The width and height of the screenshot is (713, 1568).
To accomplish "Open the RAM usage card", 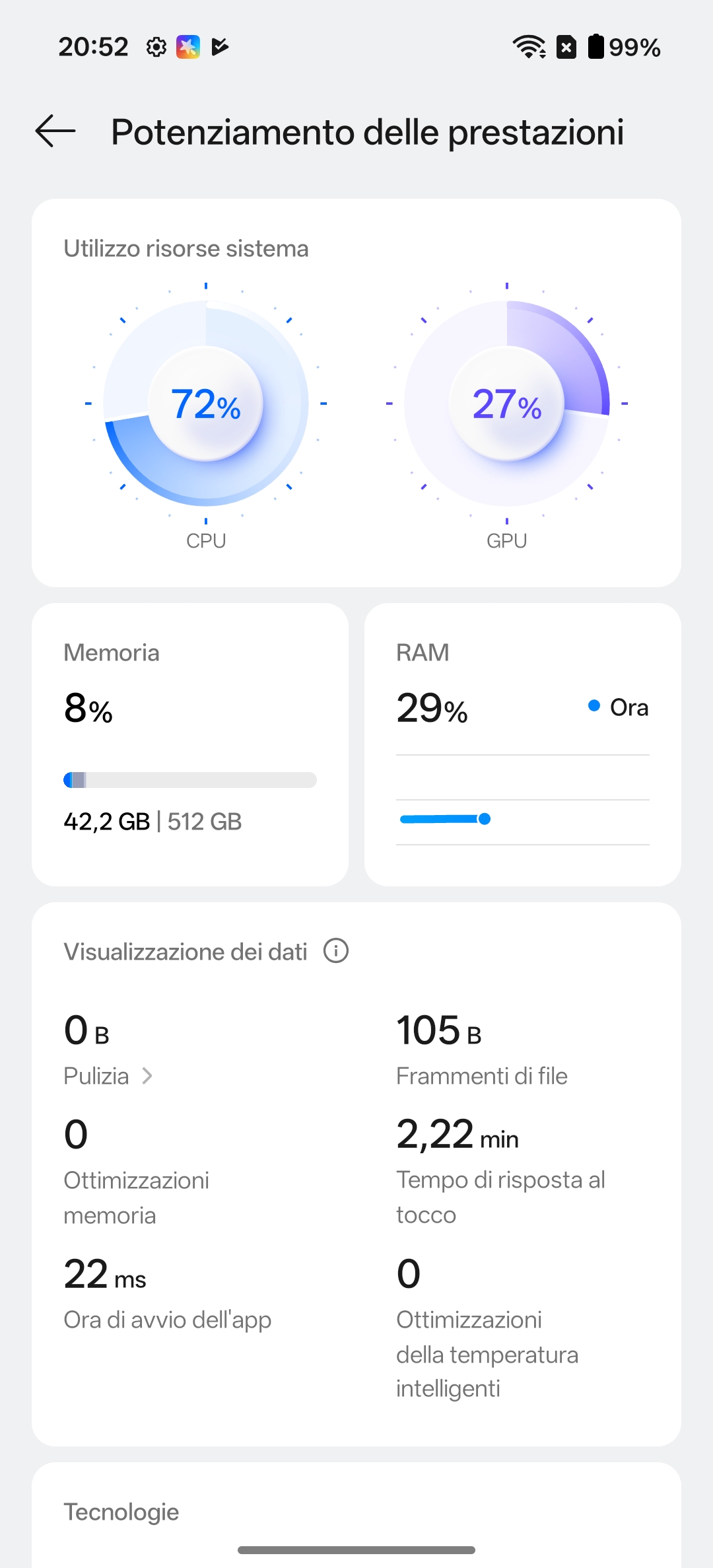I will point(522,744).
